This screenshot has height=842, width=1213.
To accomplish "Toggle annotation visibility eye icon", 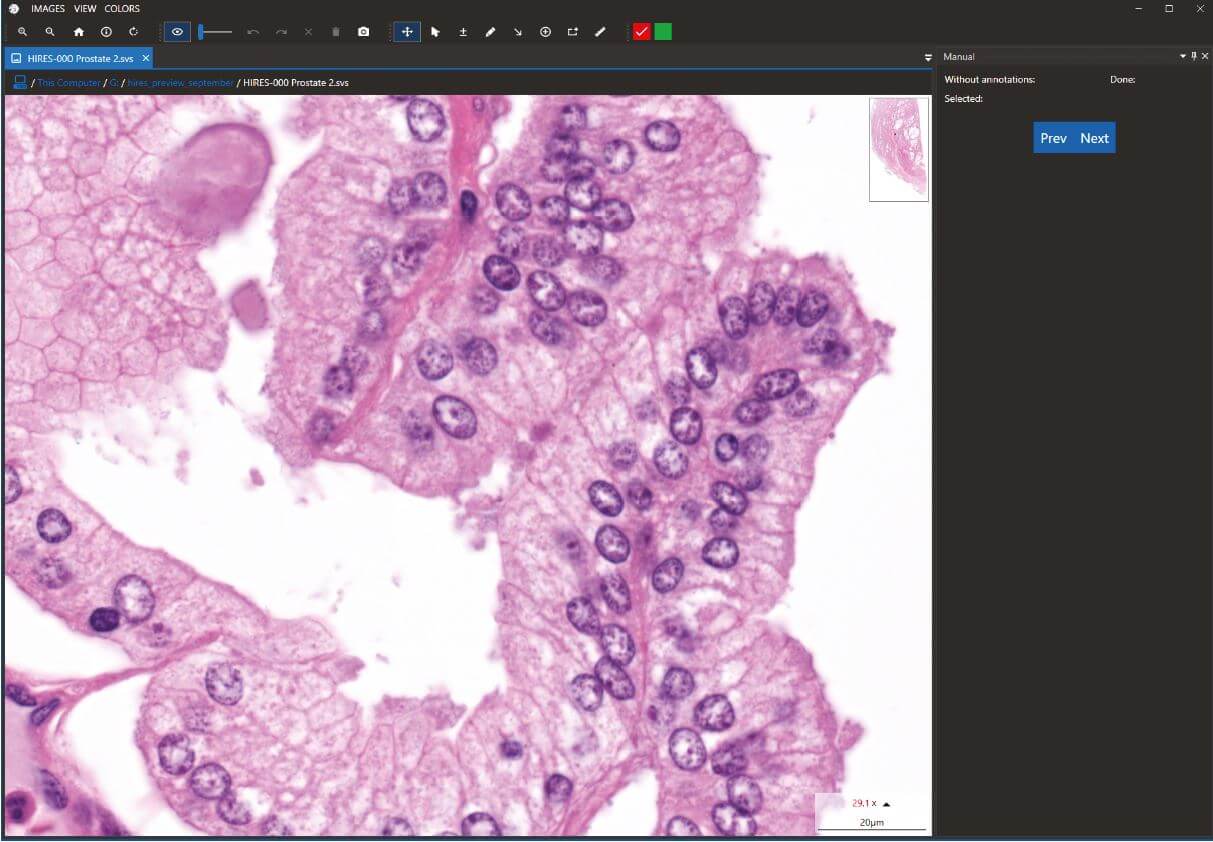I will click(177, 32).
